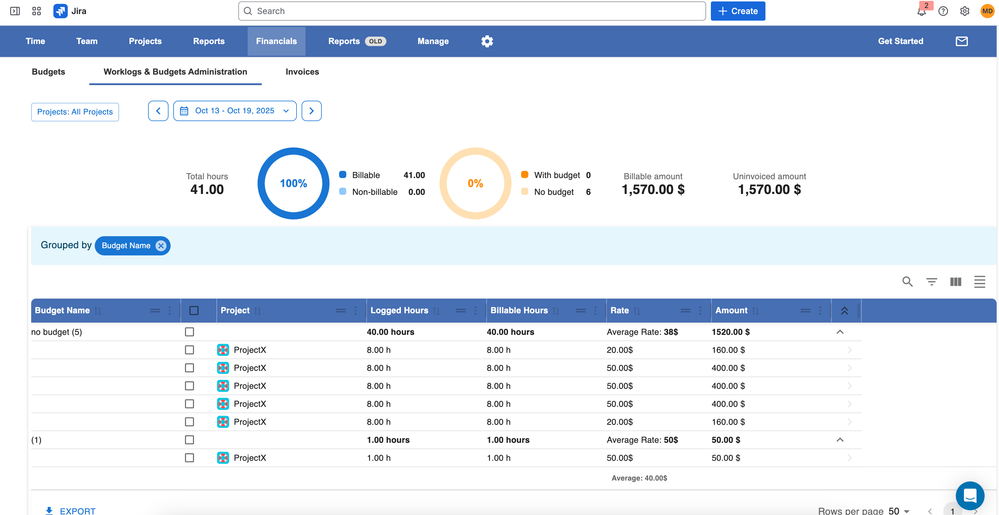Open the column chooser icon

(955, 282)
